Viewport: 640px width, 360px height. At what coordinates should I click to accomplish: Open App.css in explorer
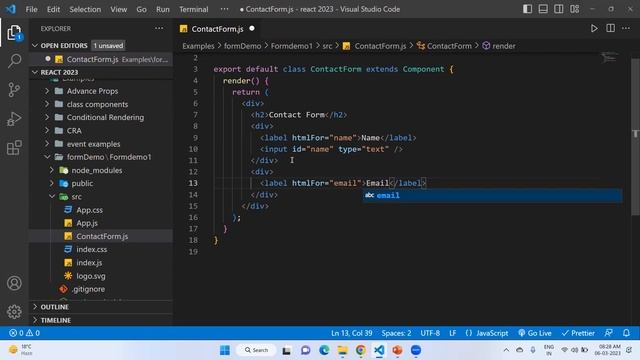point(89,210)
